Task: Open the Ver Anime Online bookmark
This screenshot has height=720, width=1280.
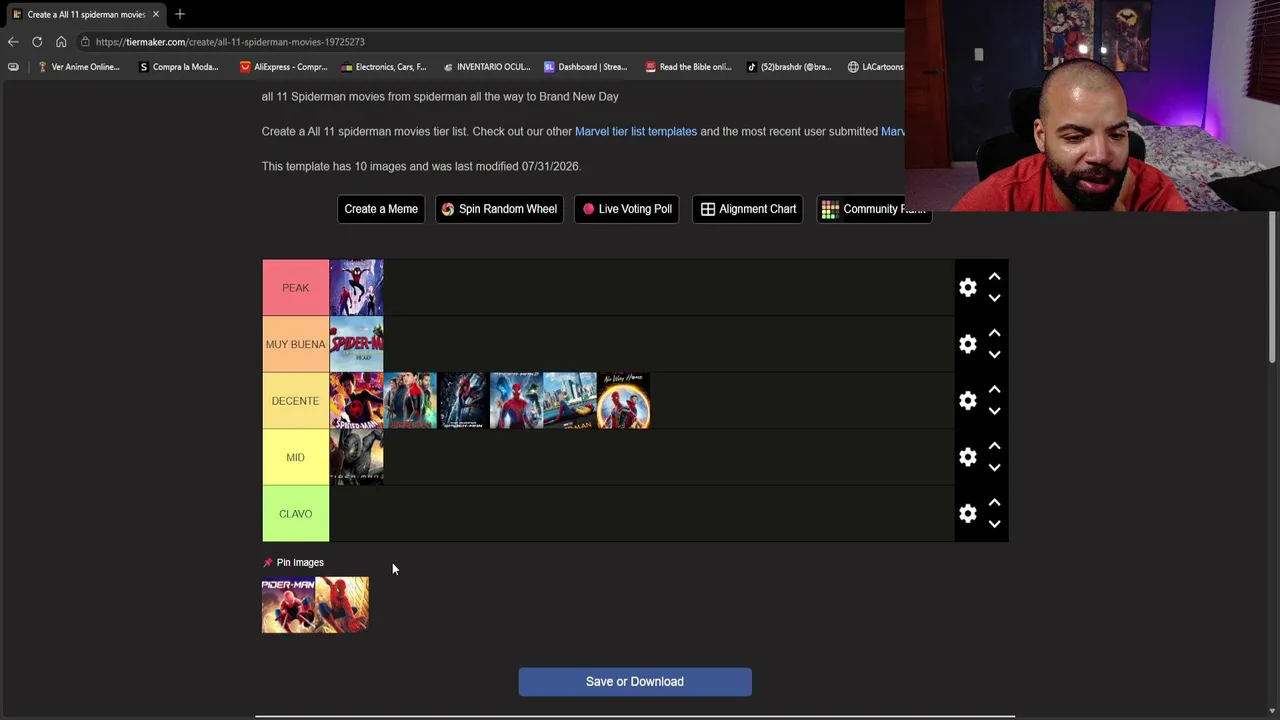Action: (x=78, y=67)
